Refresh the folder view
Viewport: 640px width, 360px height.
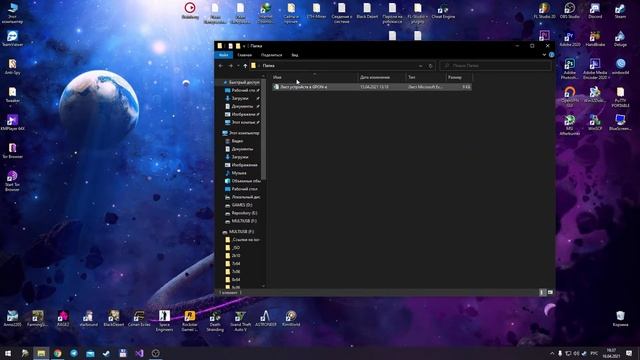click(x=430, y=66)
